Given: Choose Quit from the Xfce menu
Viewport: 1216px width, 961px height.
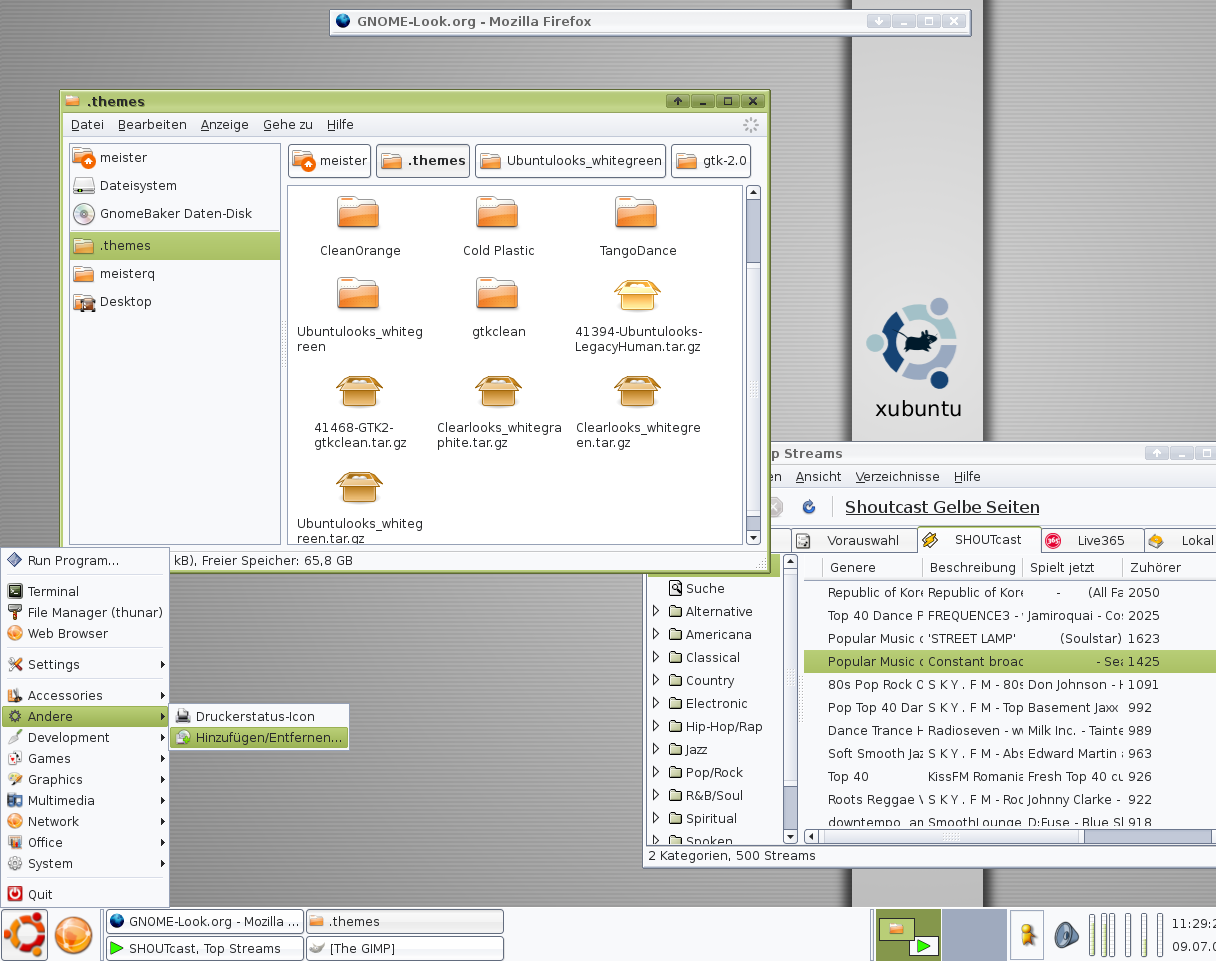Looking at the screenshot, I should pyautogui.click(x=85, y=894).
